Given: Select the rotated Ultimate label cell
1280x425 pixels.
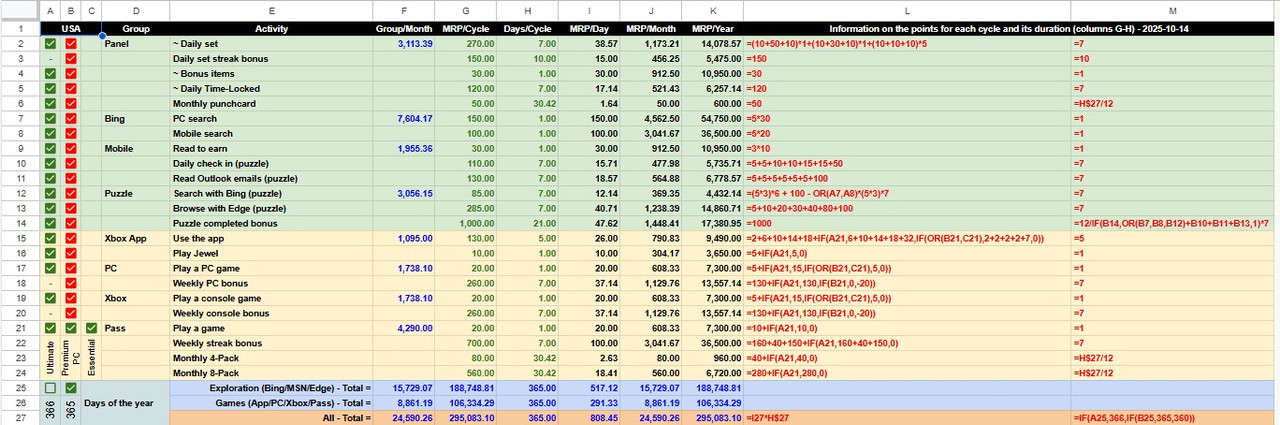Looking at the screenshot, I should point(50,358).
